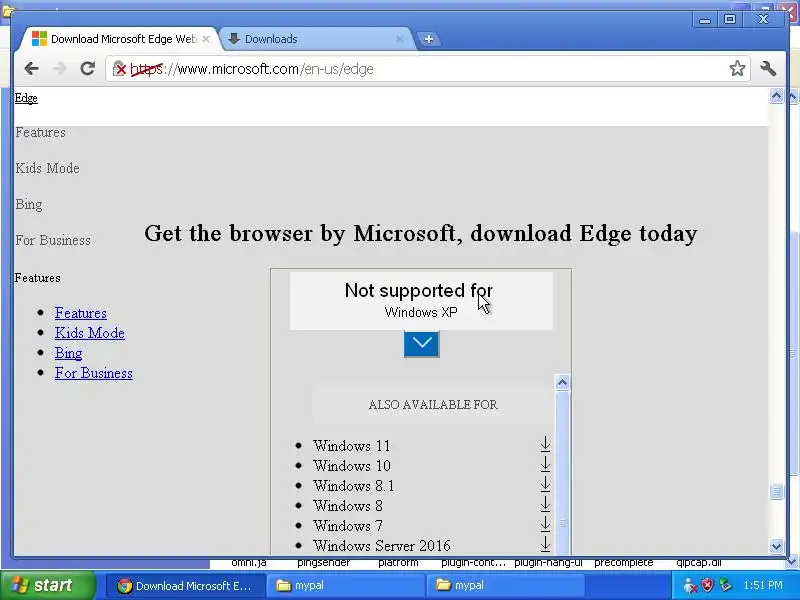Go back with the browser back arrow
800x600 pixels.
[x=31, y=68]
